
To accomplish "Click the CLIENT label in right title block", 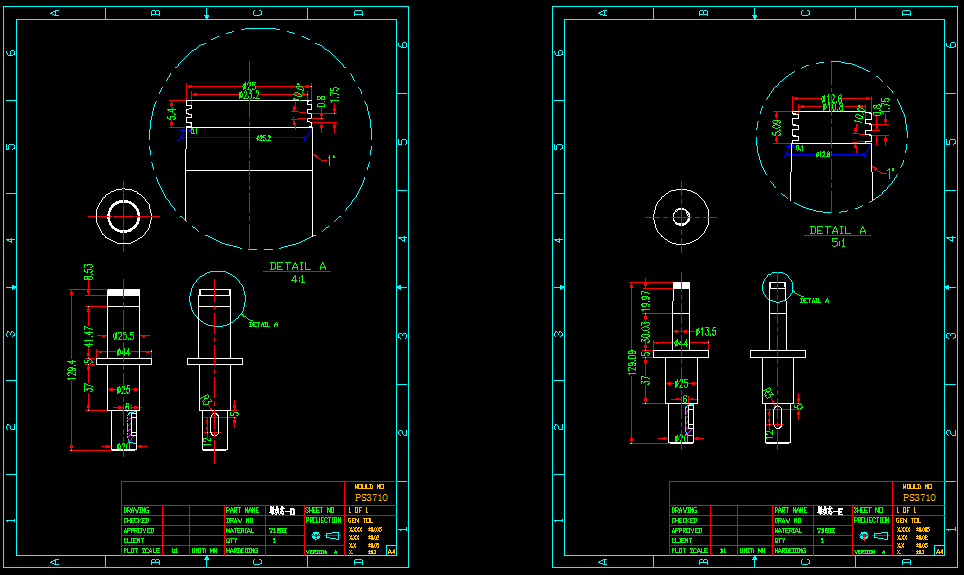I will pos(682,541).
